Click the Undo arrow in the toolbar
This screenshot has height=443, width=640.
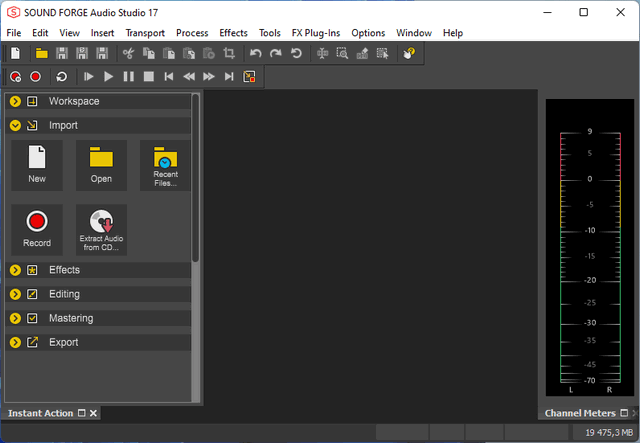(x=256, y=53)
